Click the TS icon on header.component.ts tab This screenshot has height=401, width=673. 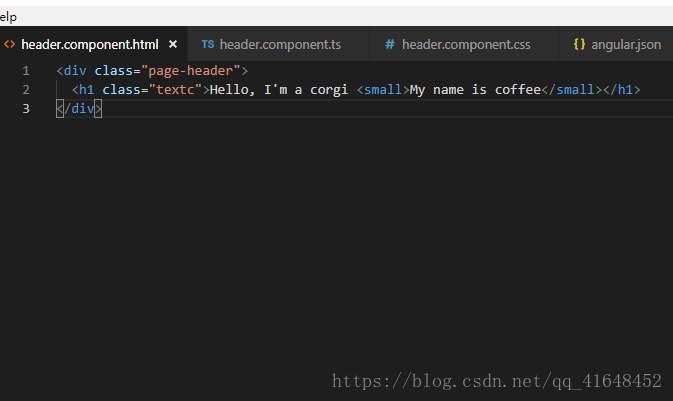coord(208,44)
